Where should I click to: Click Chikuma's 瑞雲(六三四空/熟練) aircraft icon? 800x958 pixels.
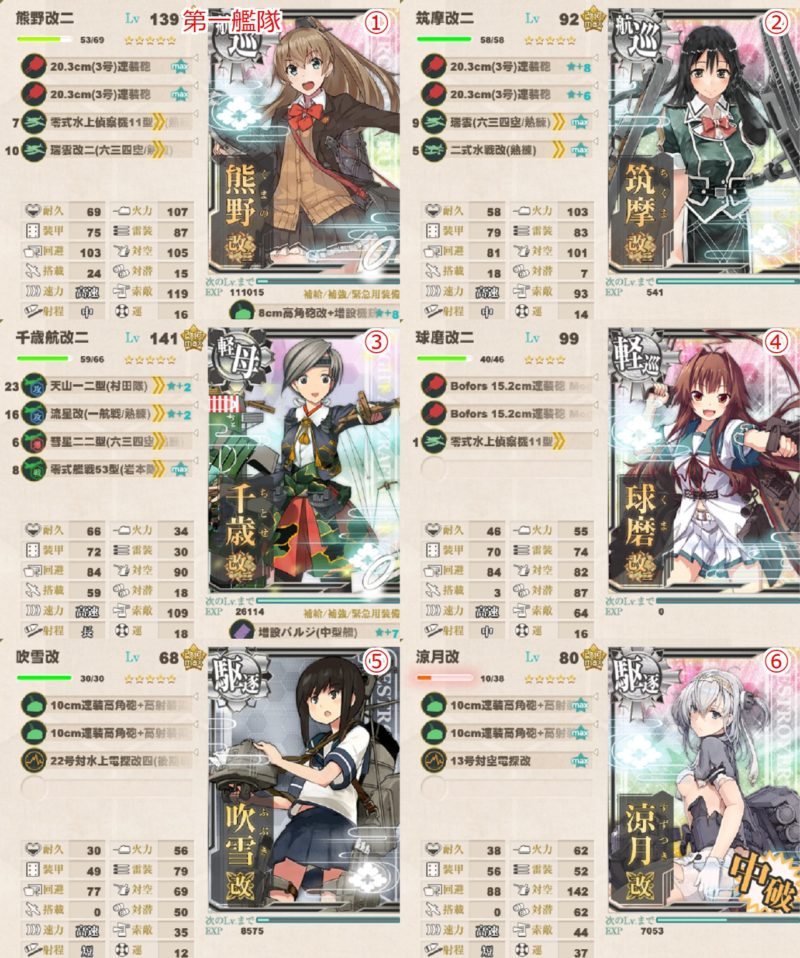click(434, 122)
